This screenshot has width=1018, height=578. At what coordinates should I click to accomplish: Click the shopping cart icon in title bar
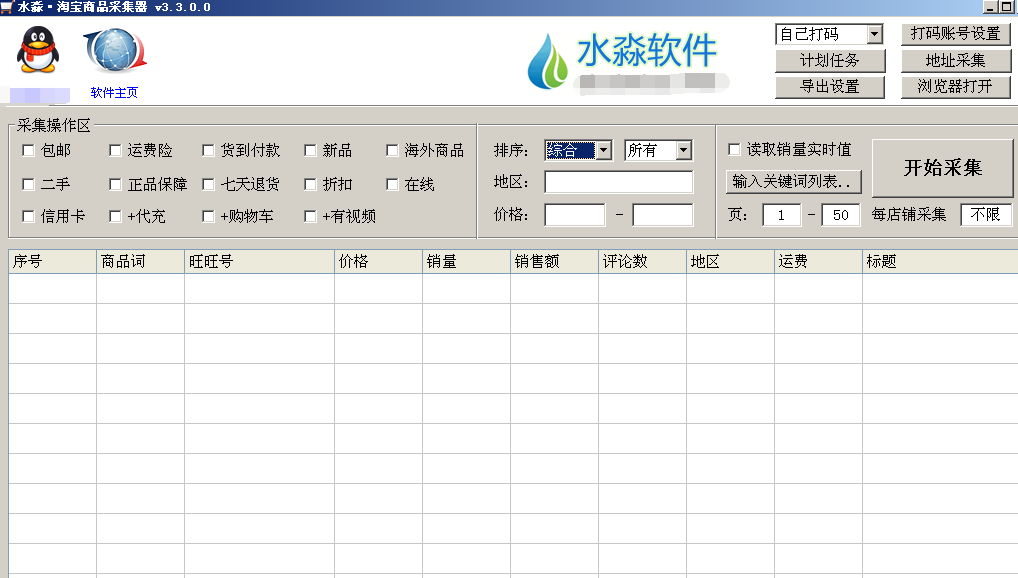pyautogui.click(x=6, y=7)
